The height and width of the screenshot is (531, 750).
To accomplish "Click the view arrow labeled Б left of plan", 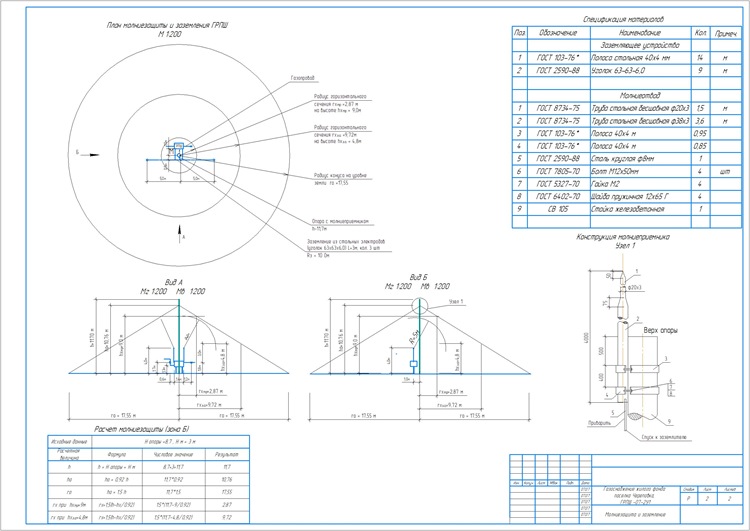I will (x=88, y=154).
